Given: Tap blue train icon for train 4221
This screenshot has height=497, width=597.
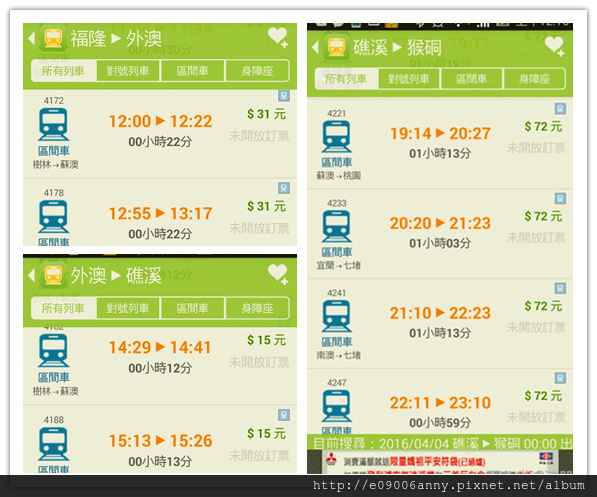Looking at the screenshot, I should [337, 136].
